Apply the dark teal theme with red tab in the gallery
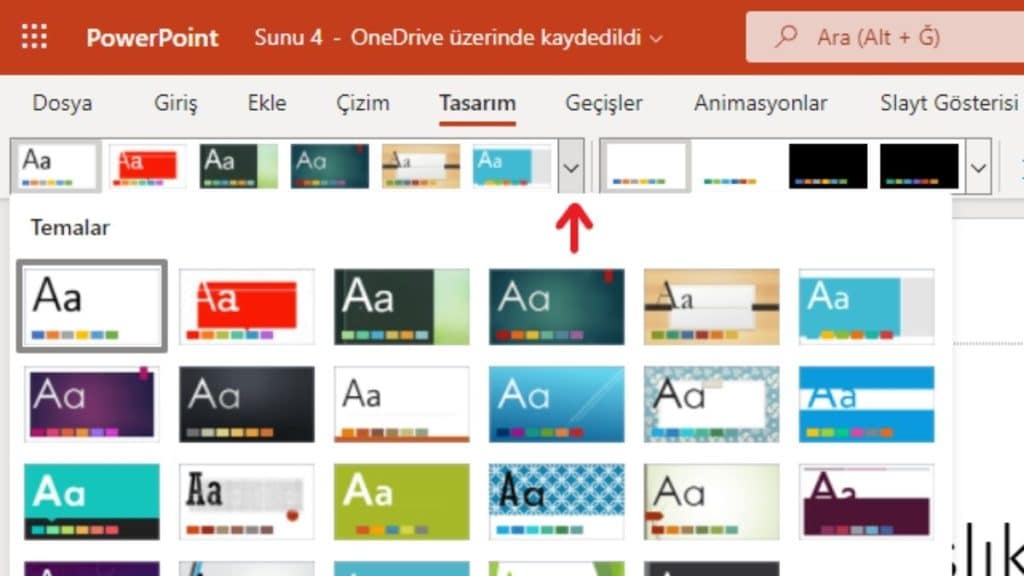Screen dimensions: 1024x576 coord(556,307)
